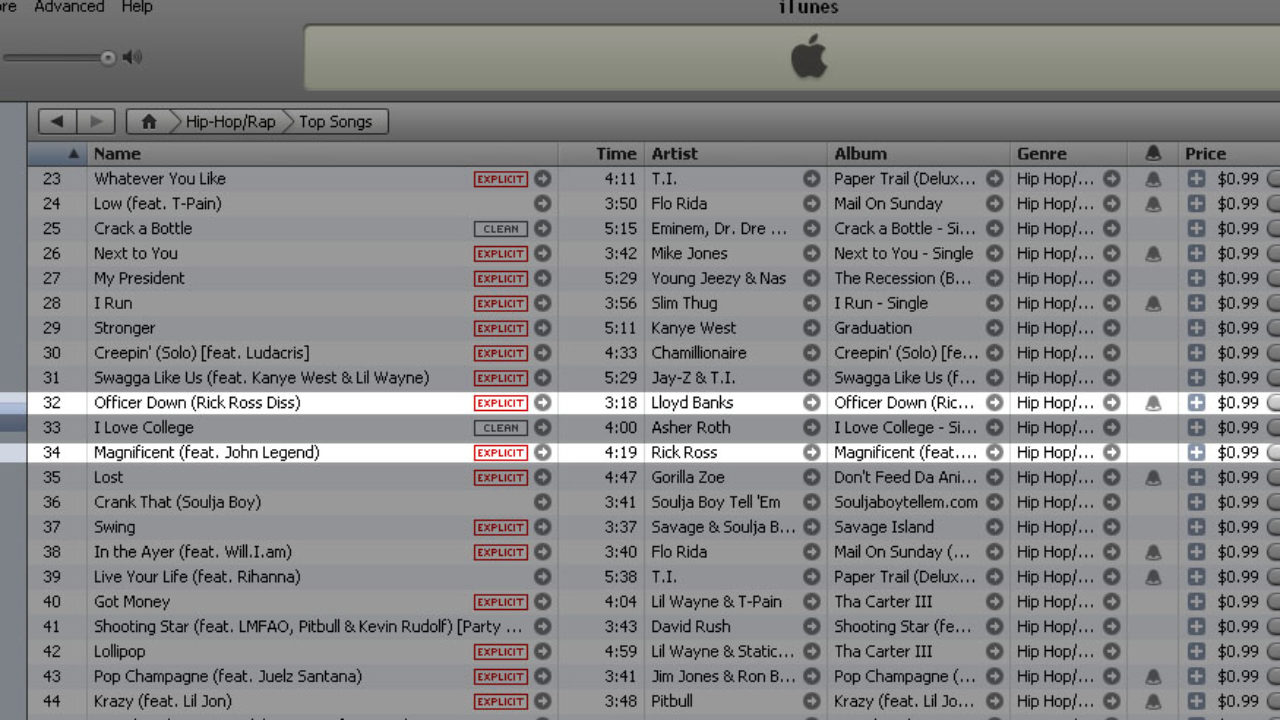Click the artist arrow next to Lloyd Banks
The image size is (1280, 720).
[x=811, y=403]
